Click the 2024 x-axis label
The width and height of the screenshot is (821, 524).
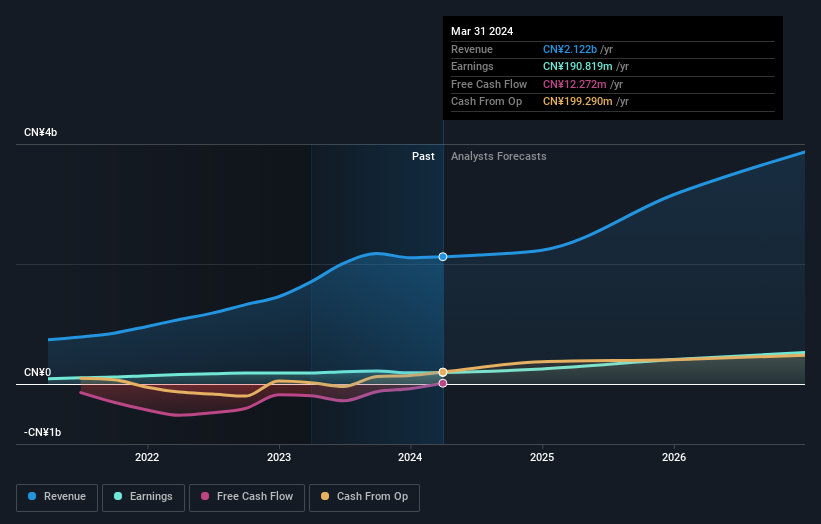410,457
